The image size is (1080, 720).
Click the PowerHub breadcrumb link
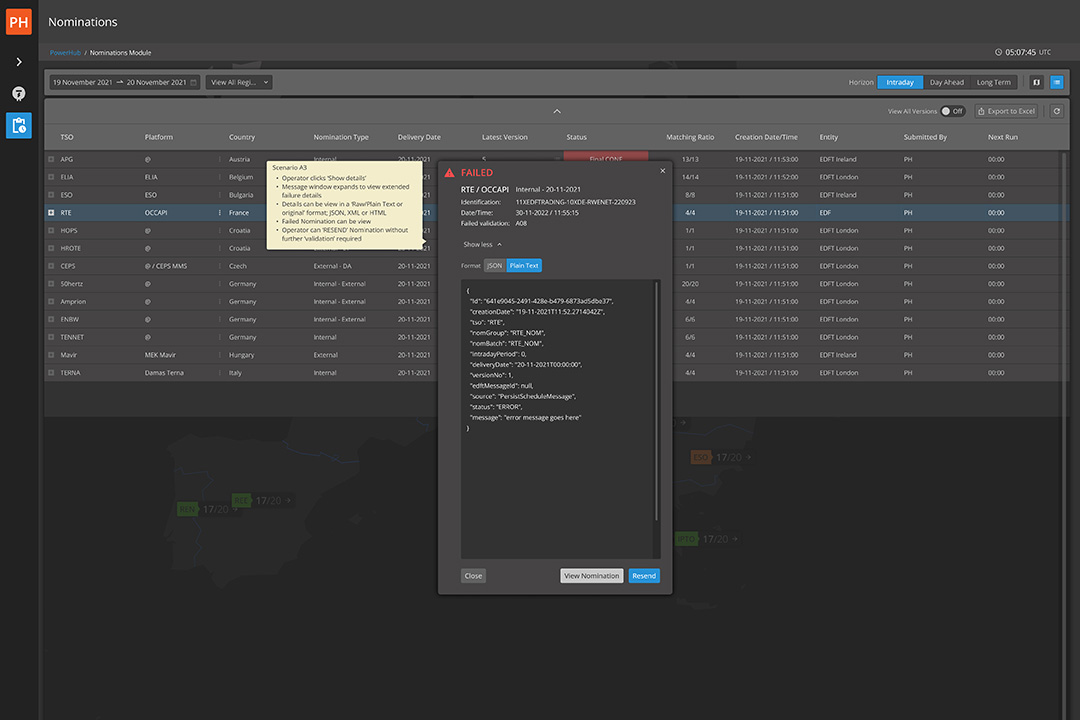[x=66, y=52]
